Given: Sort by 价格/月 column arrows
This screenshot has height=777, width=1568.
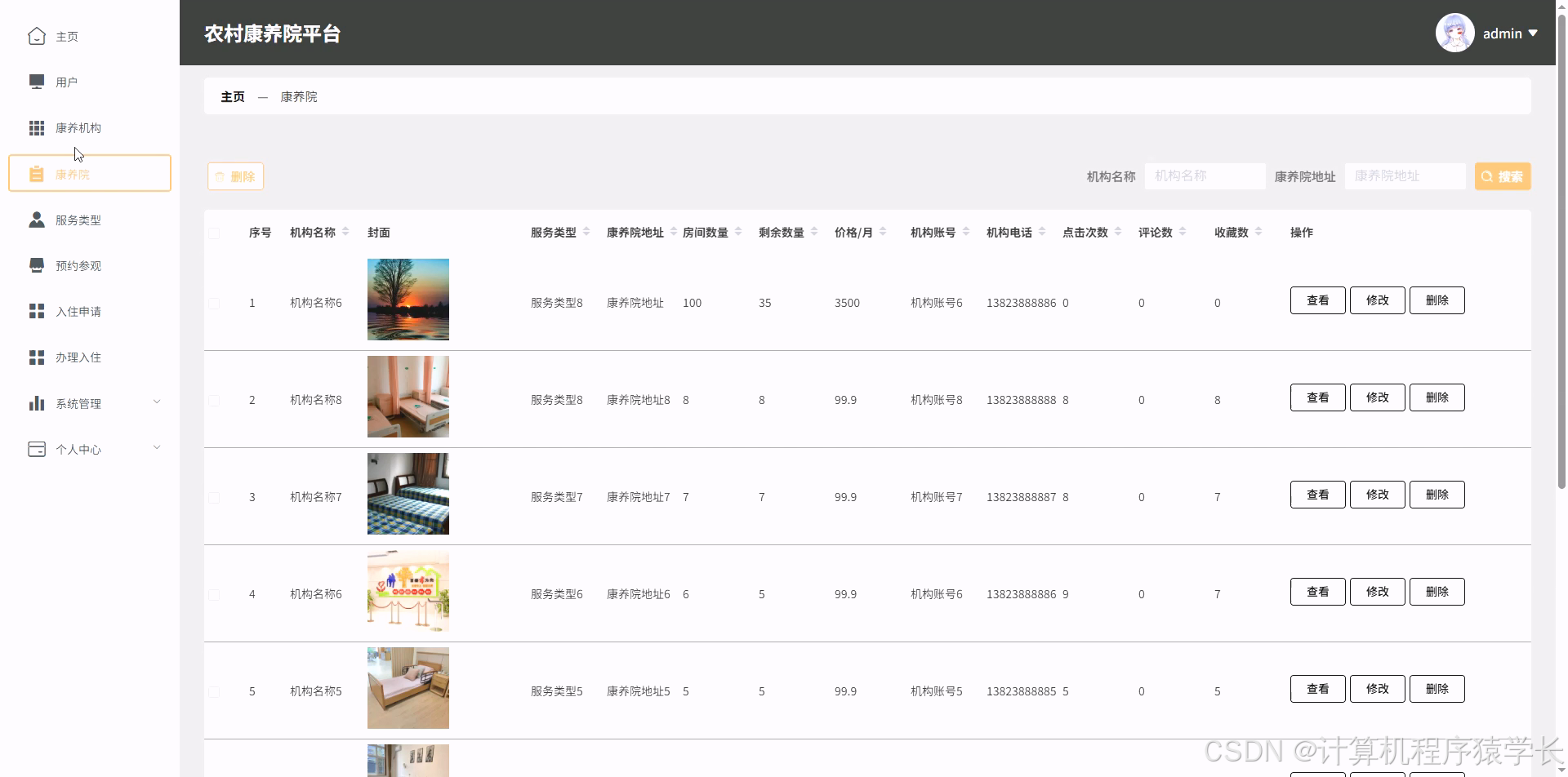Looking at the screenshot, I should tap(883, 232).
